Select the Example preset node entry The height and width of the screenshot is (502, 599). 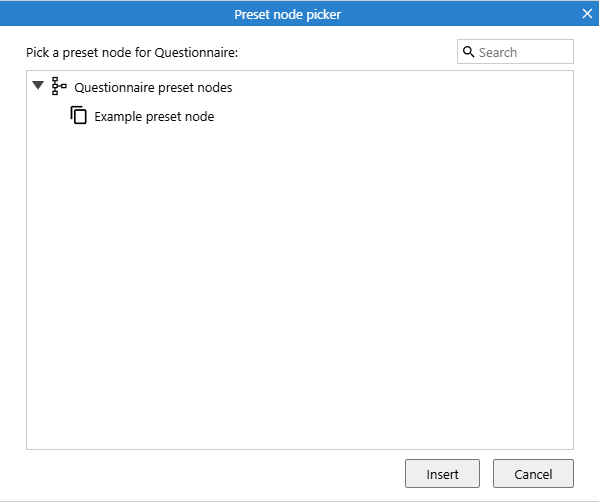point(154,117)
